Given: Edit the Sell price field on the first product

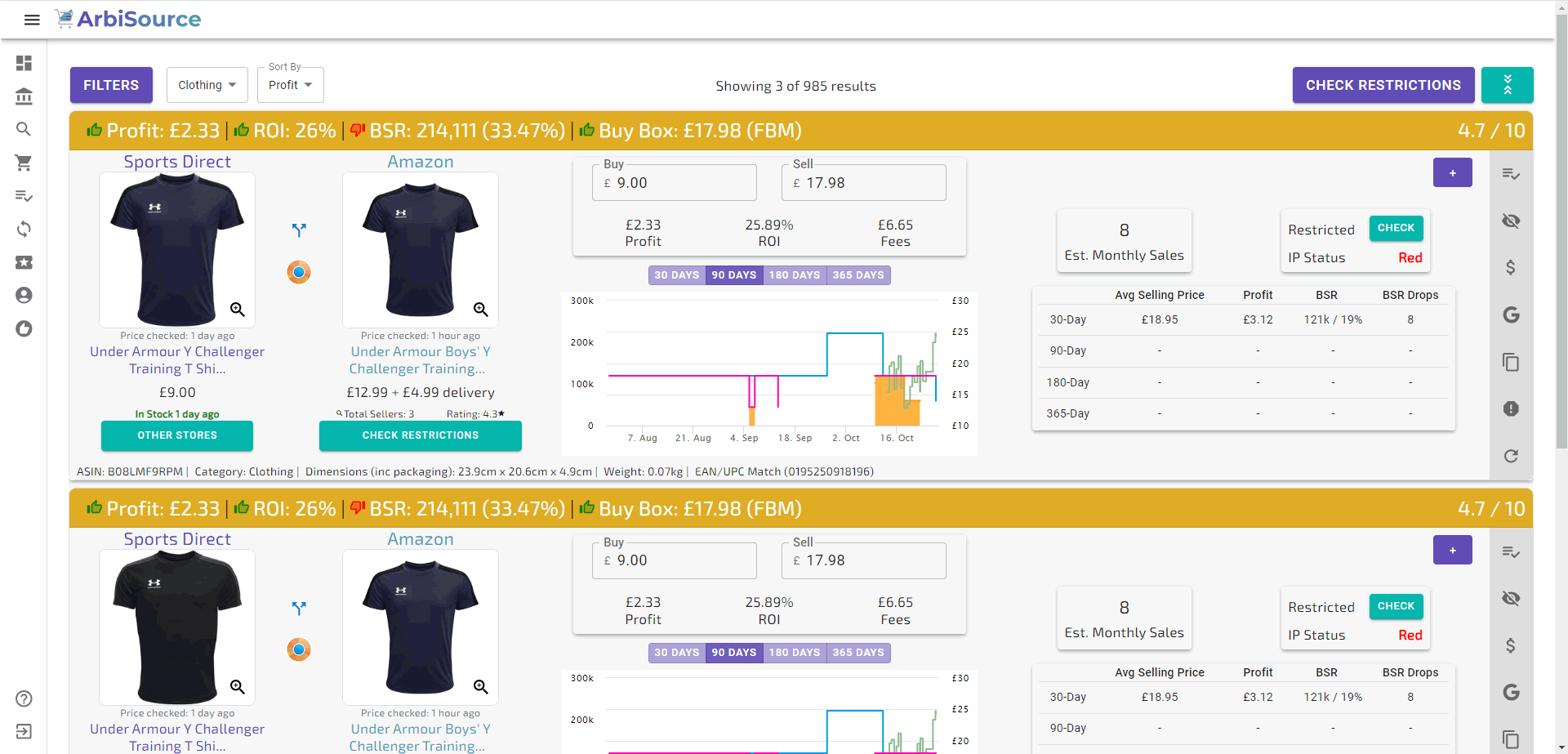Looking at the screenshot, I should pyautogui.click(x=864, y=183).
